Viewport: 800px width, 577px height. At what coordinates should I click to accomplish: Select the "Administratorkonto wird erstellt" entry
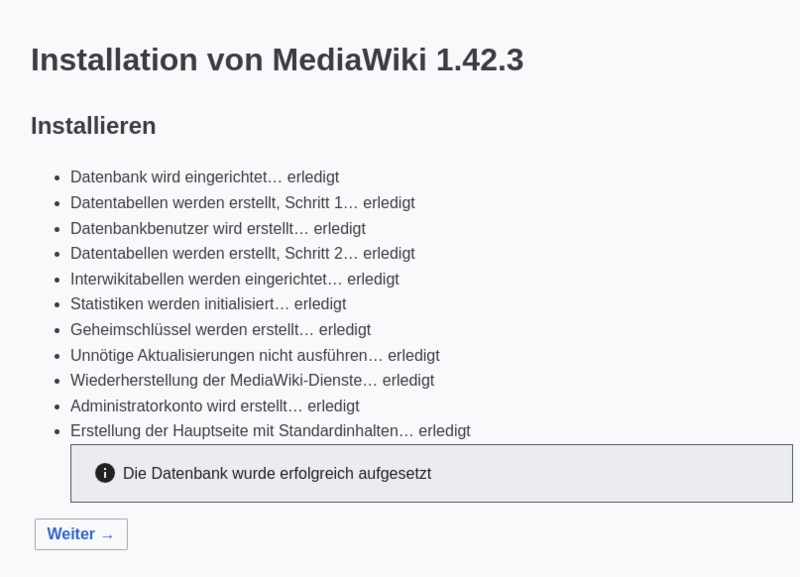pyautogui.click(x=214, y=406)
